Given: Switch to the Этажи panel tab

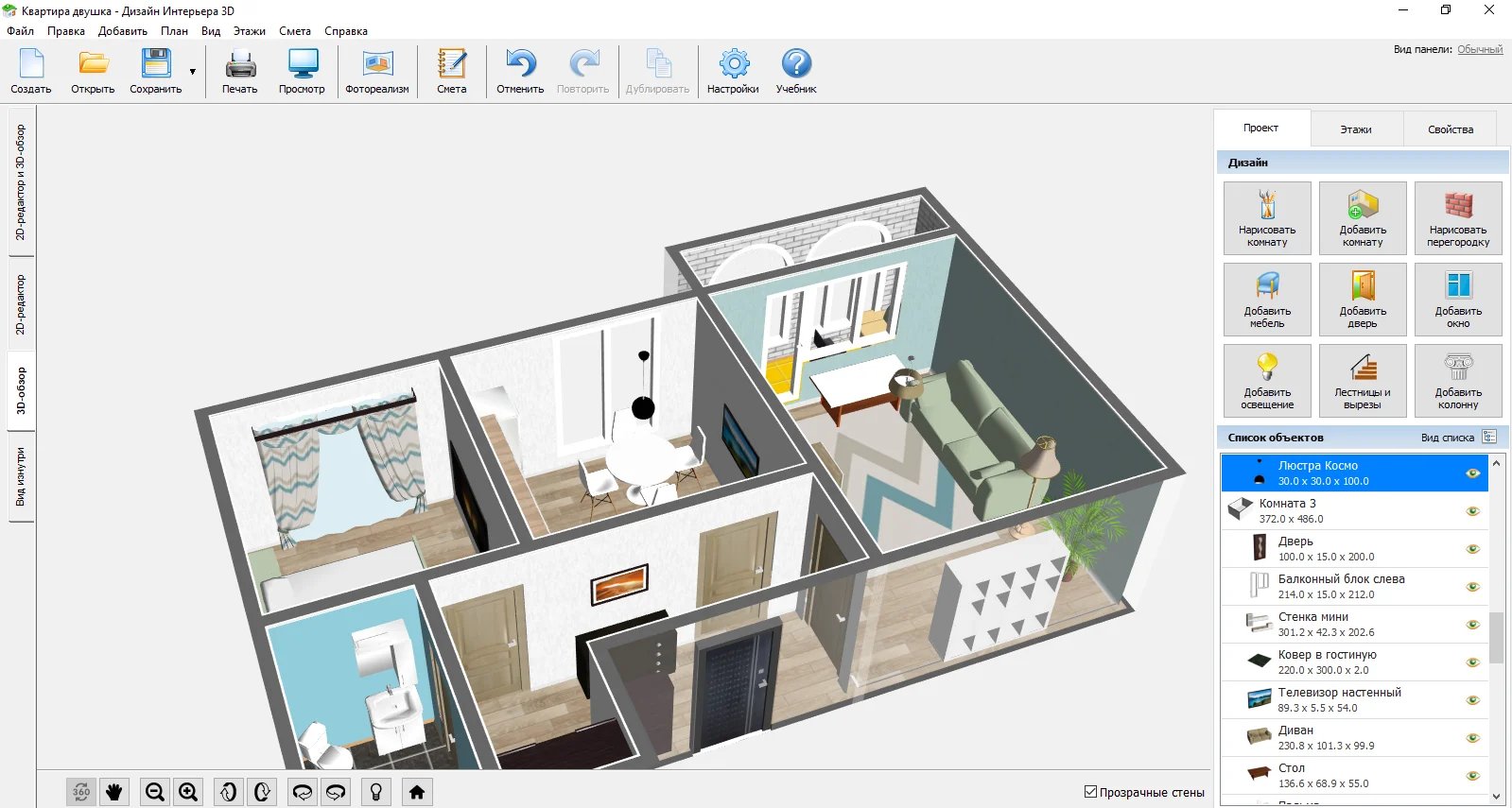Looking at the screenshot, I should pyautogui.click(x=1356, y=129).
